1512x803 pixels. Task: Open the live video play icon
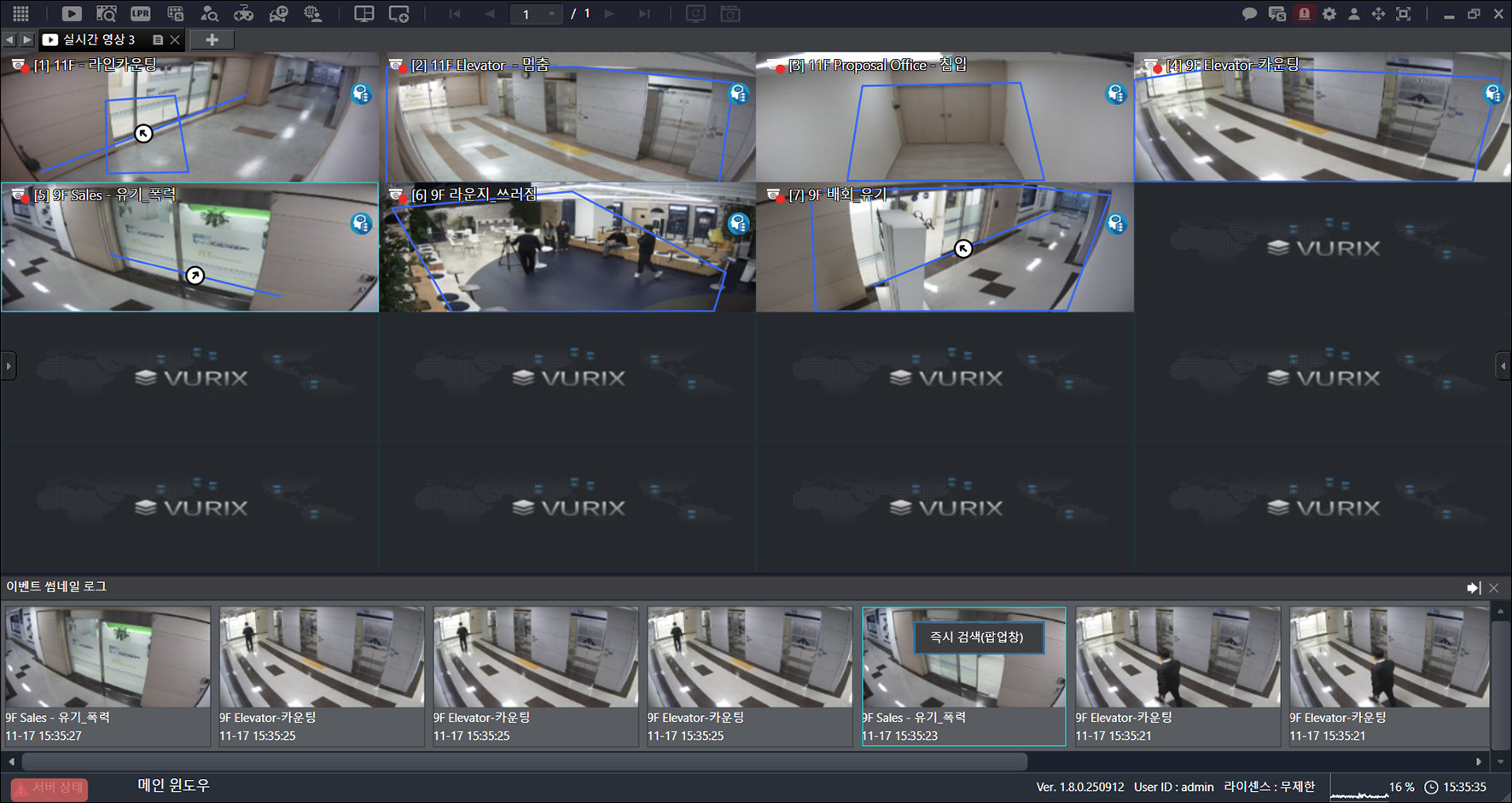72,14
